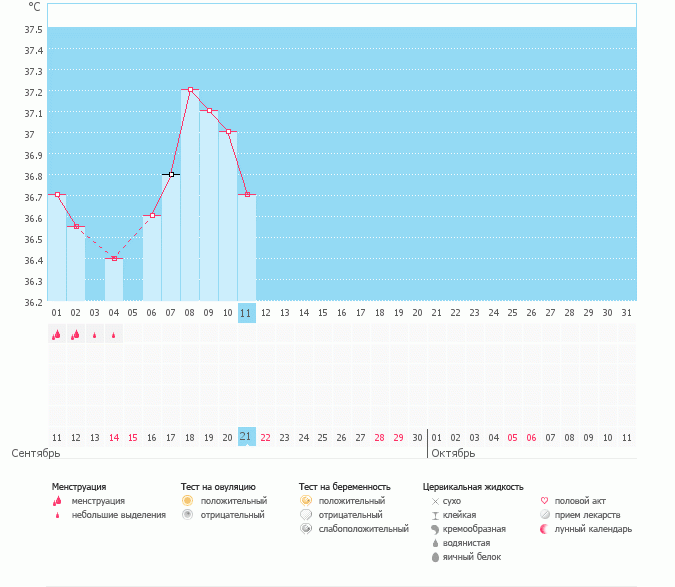Image resolution: width=675 pixels, height=587 pixels.
Task: Click the weakly positive pregnancy test icon
Action: [x=305, y=528]
